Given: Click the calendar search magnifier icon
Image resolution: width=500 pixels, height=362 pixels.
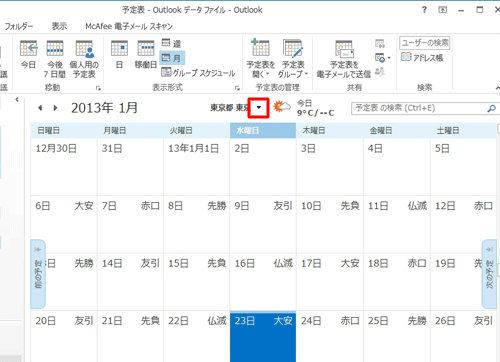Looking at the screenshot, I should pyautogui.click(x=491, y=108).
